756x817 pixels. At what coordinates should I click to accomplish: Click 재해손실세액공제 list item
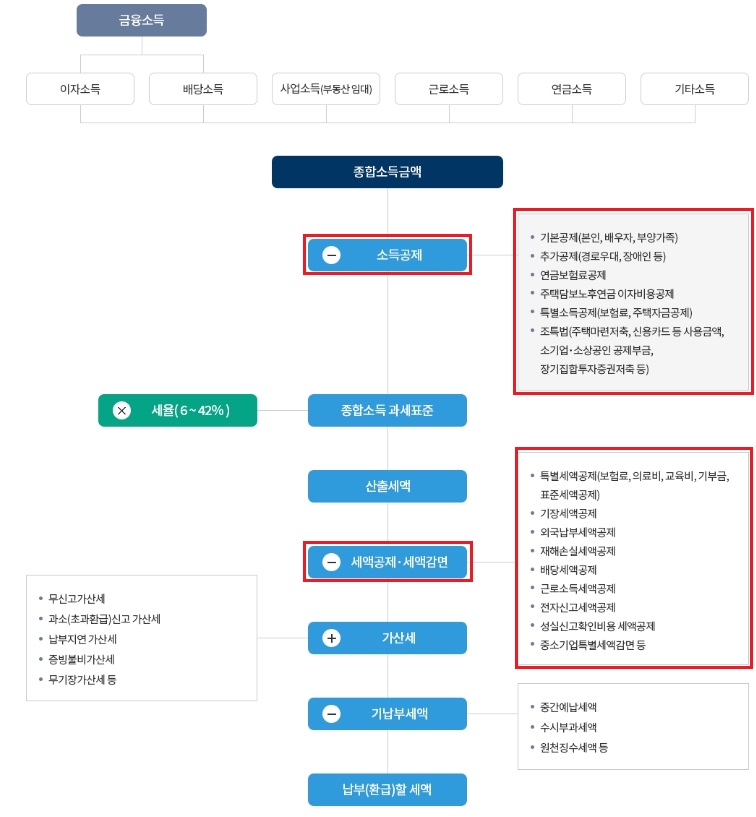coord(578,551)
